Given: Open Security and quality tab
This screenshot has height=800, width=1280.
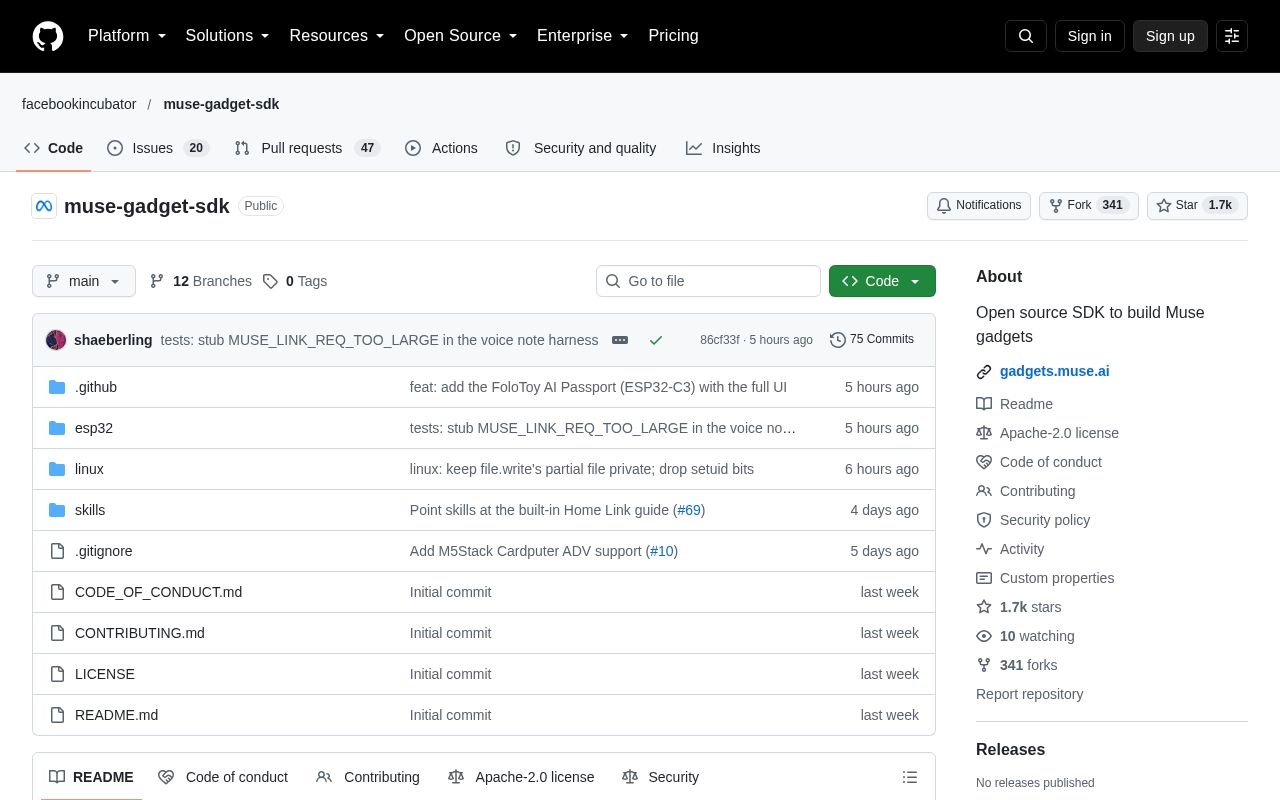Looking at the screenshot, I should click(x=581, y=148).
